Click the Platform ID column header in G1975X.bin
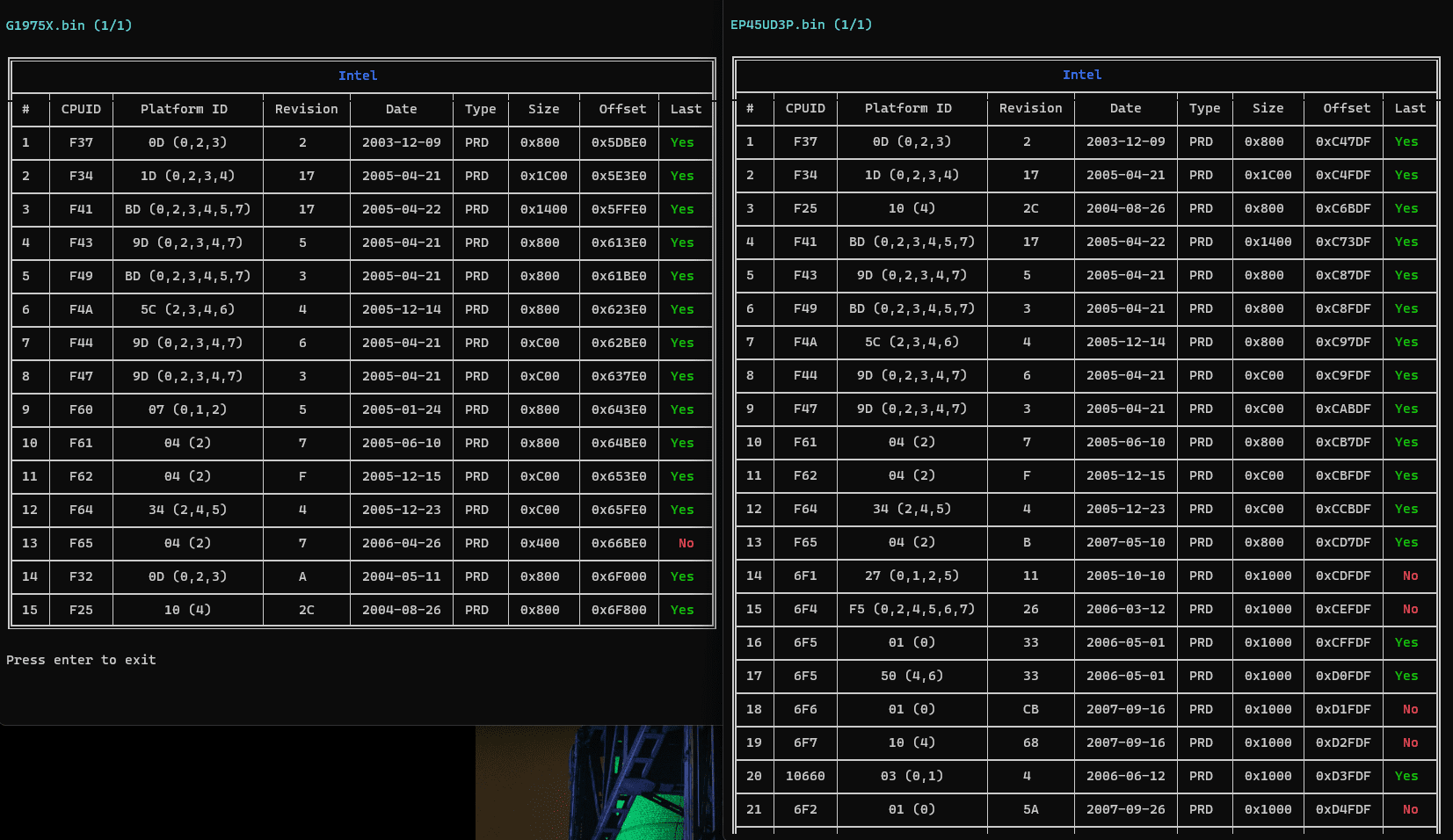 184,109
